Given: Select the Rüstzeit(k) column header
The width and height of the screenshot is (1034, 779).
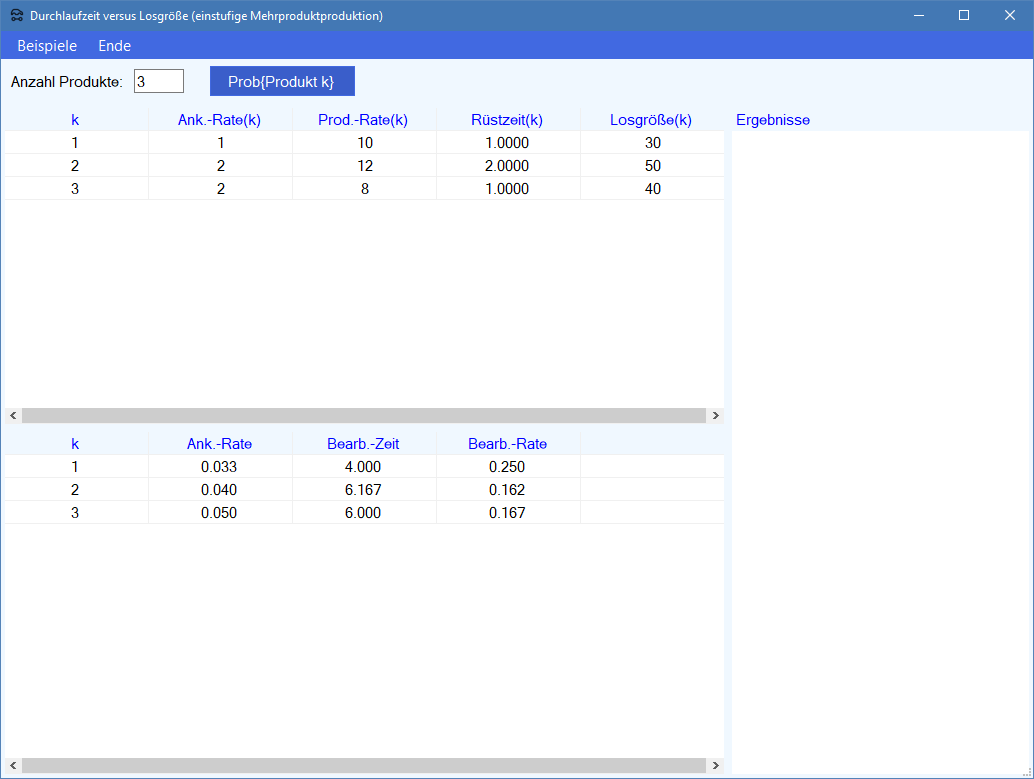Looking at the screenshot, I should click(507, 120).
